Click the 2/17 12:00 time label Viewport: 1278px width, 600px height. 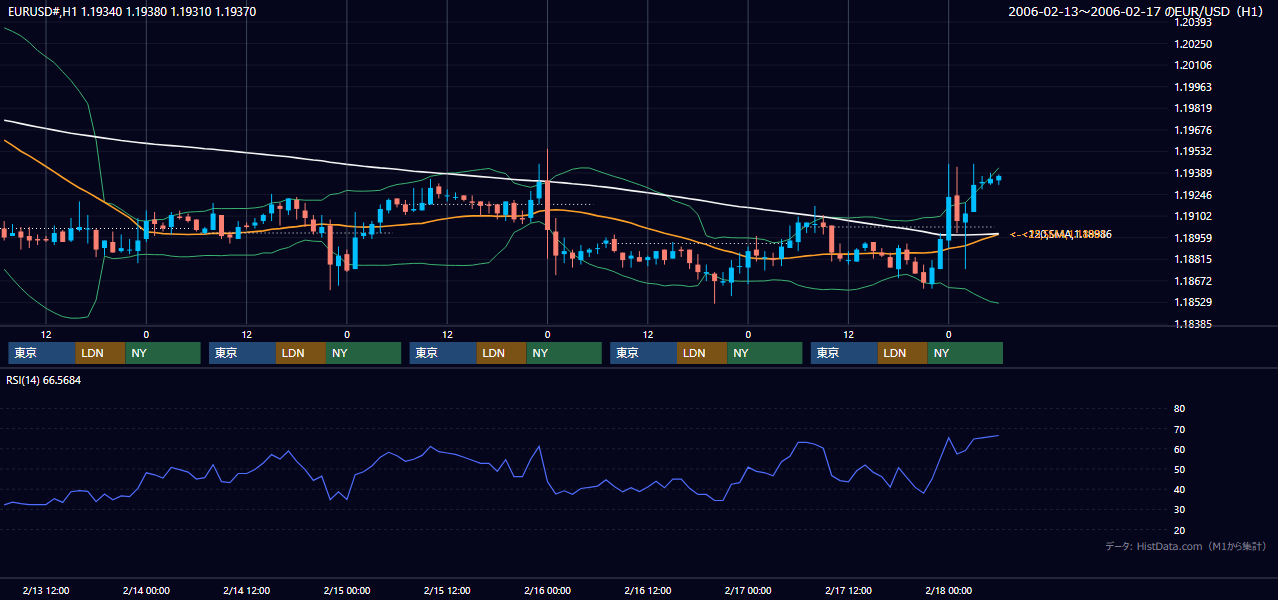coord(848,590)
